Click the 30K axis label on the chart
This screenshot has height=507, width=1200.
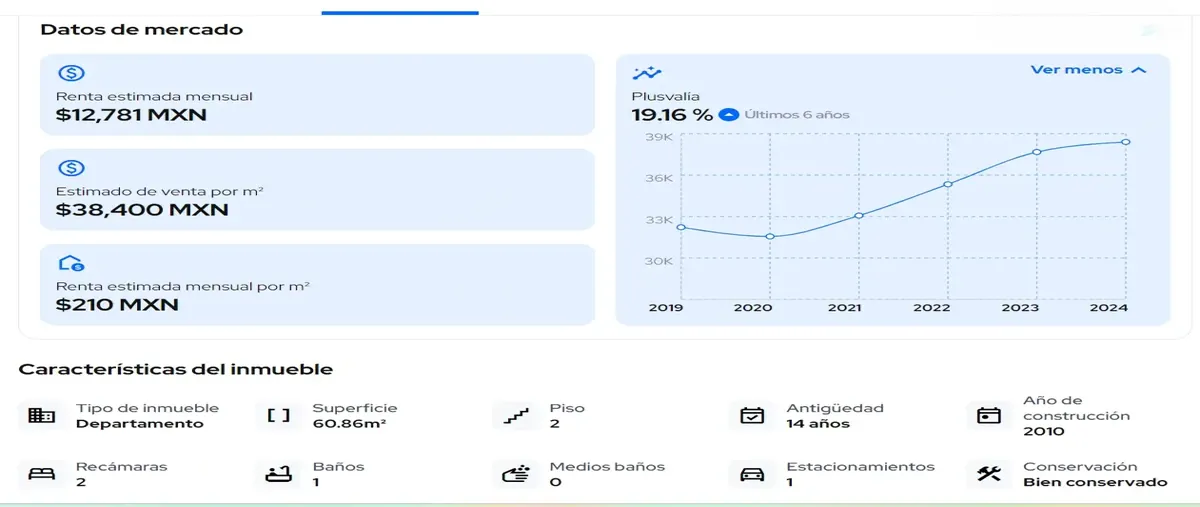659,261
